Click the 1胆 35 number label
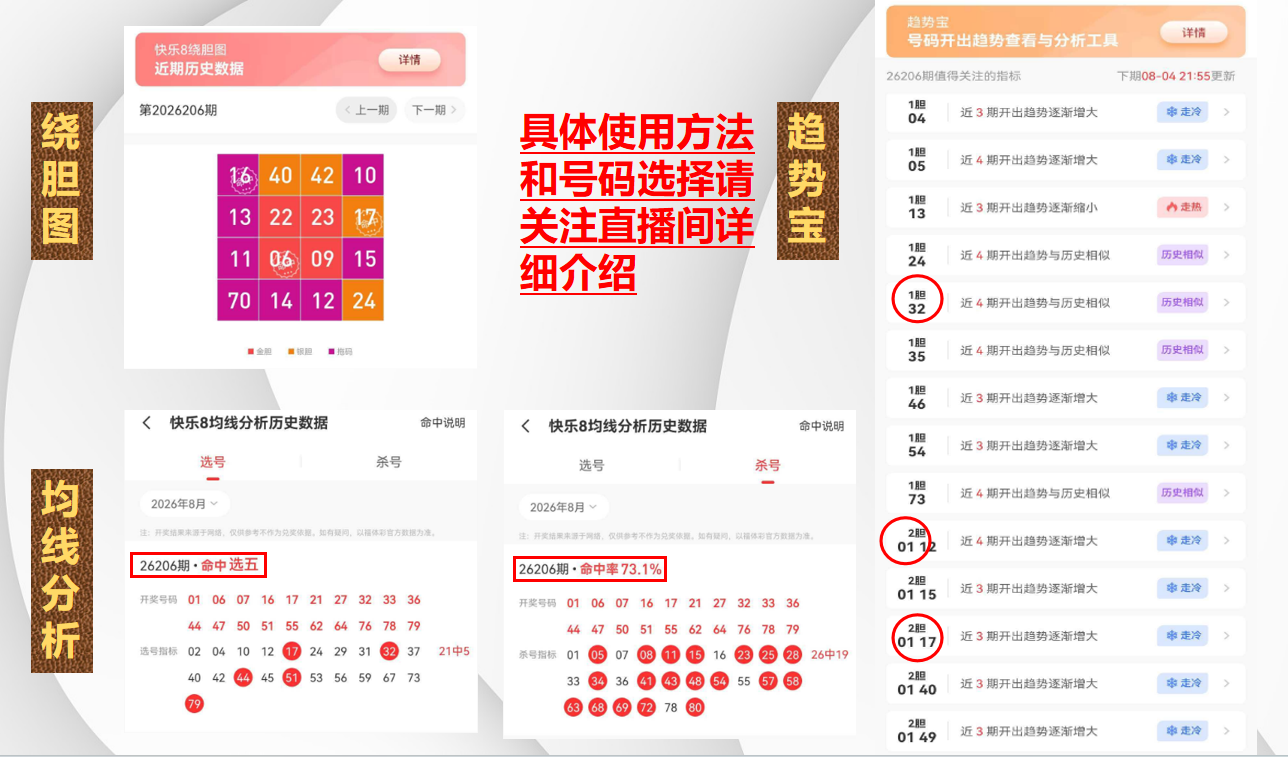Viewport: 1288px width, 757px height. click(x=917, y=350)
